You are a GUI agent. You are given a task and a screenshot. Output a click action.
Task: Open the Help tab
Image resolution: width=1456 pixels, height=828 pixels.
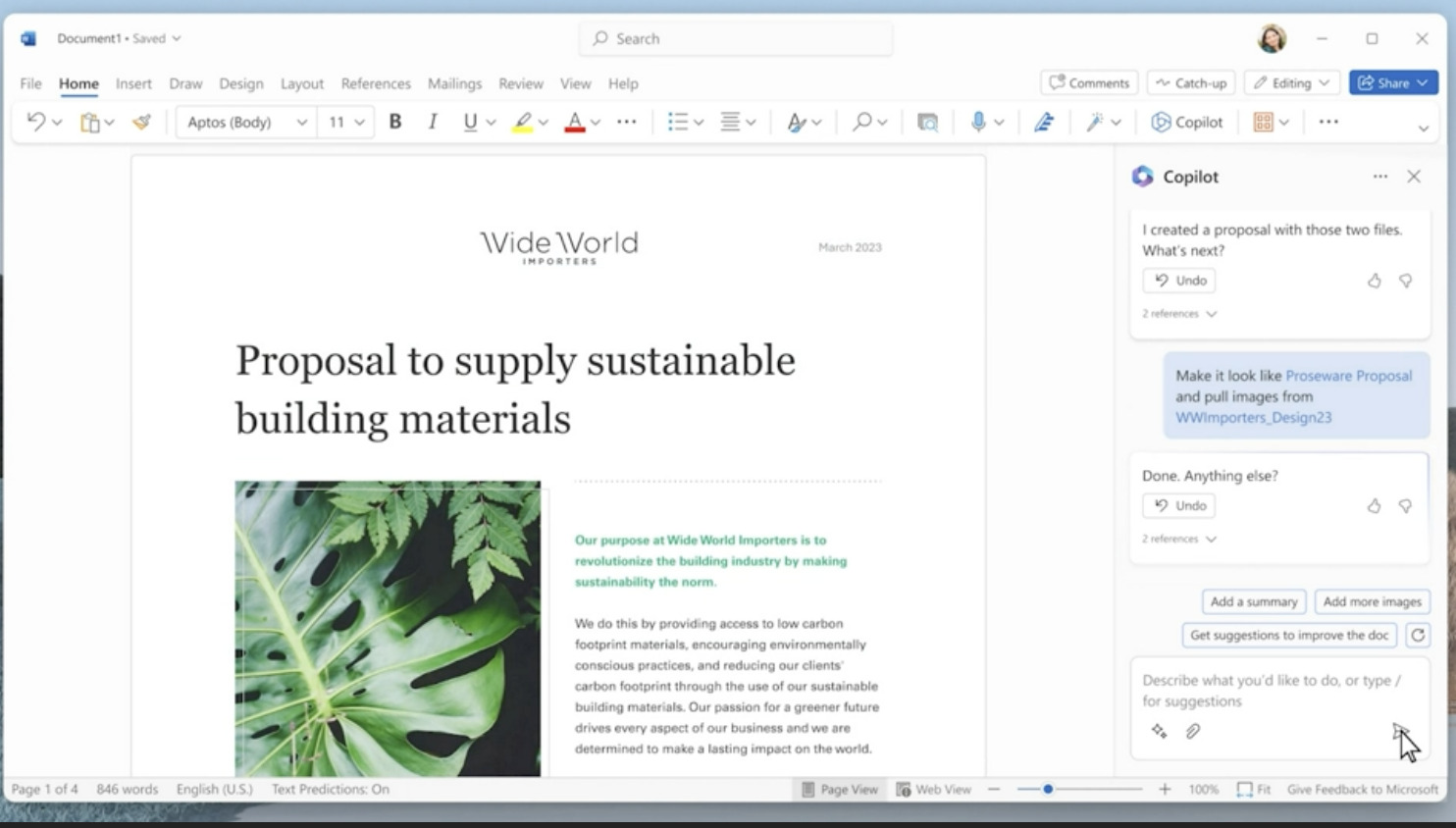coord(623,83)
